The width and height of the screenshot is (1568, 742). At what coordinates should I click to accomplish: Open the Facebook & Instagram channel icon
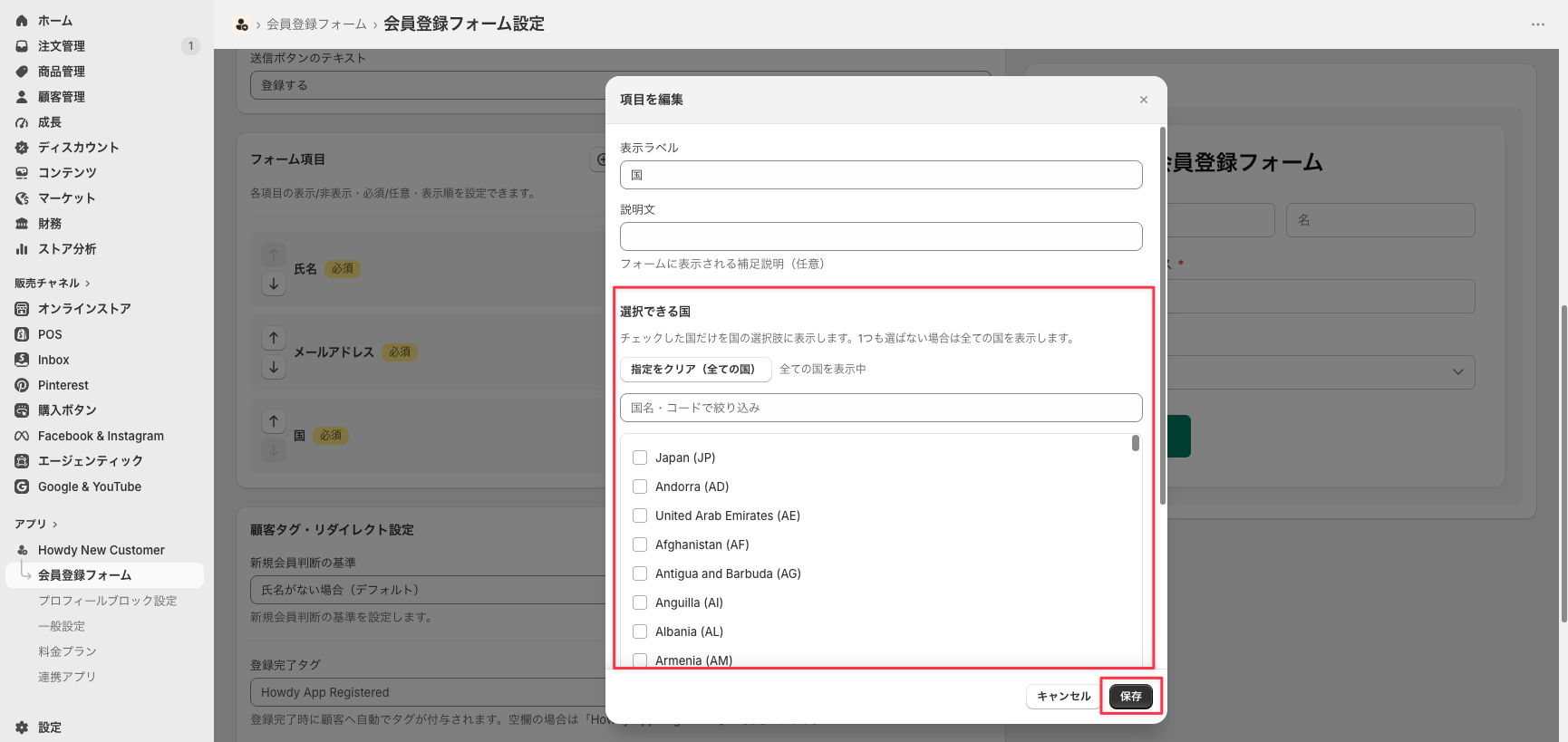coord(22,436)
